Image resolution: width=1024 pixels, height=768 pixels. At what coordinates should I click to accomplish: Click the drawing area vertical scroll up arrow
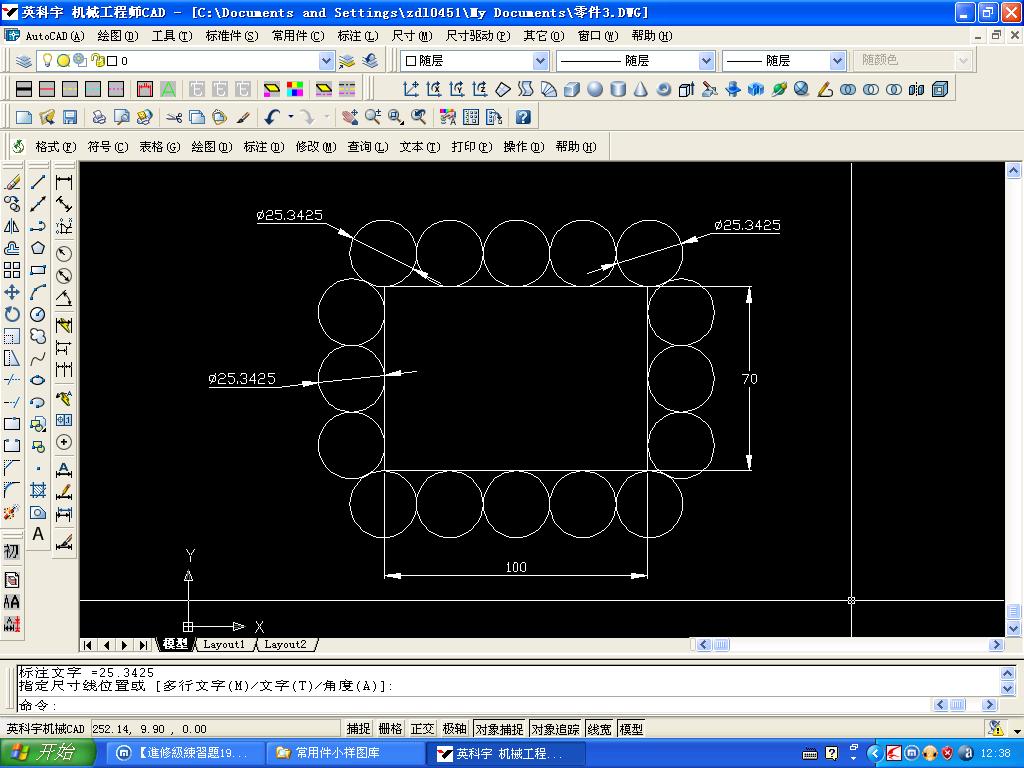coord(1014,171)
